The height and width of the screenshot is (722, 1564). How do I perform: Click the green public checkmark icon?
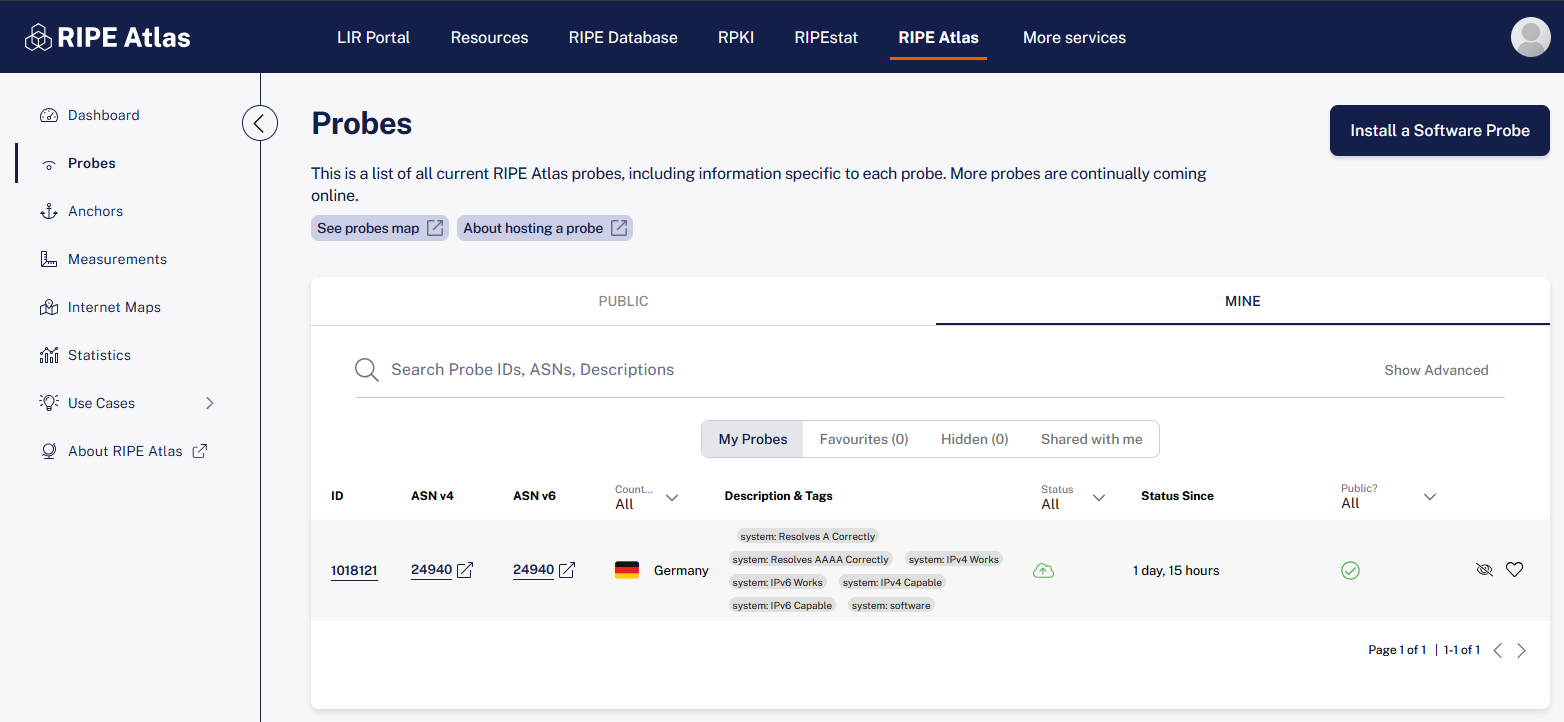(x=1350, y=571)
